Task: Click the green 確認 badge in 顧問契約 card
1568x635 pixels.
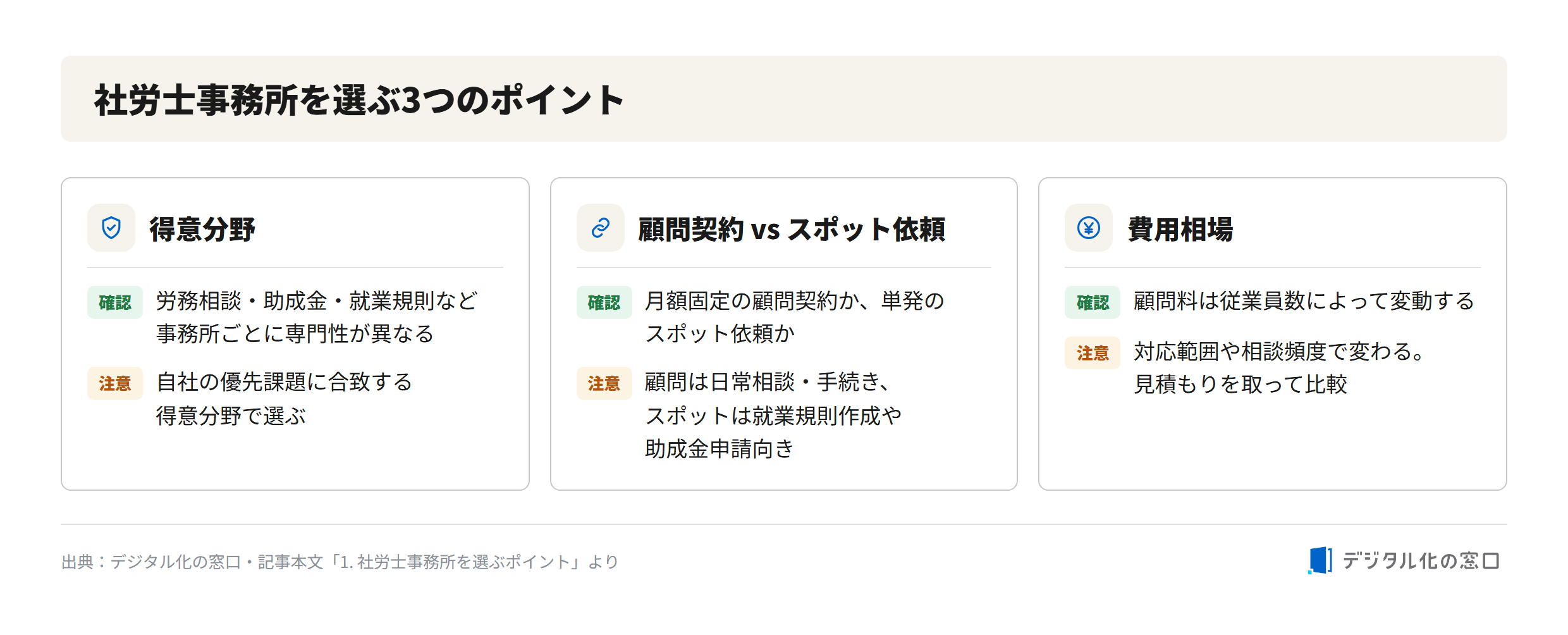Action: point(604,302)
